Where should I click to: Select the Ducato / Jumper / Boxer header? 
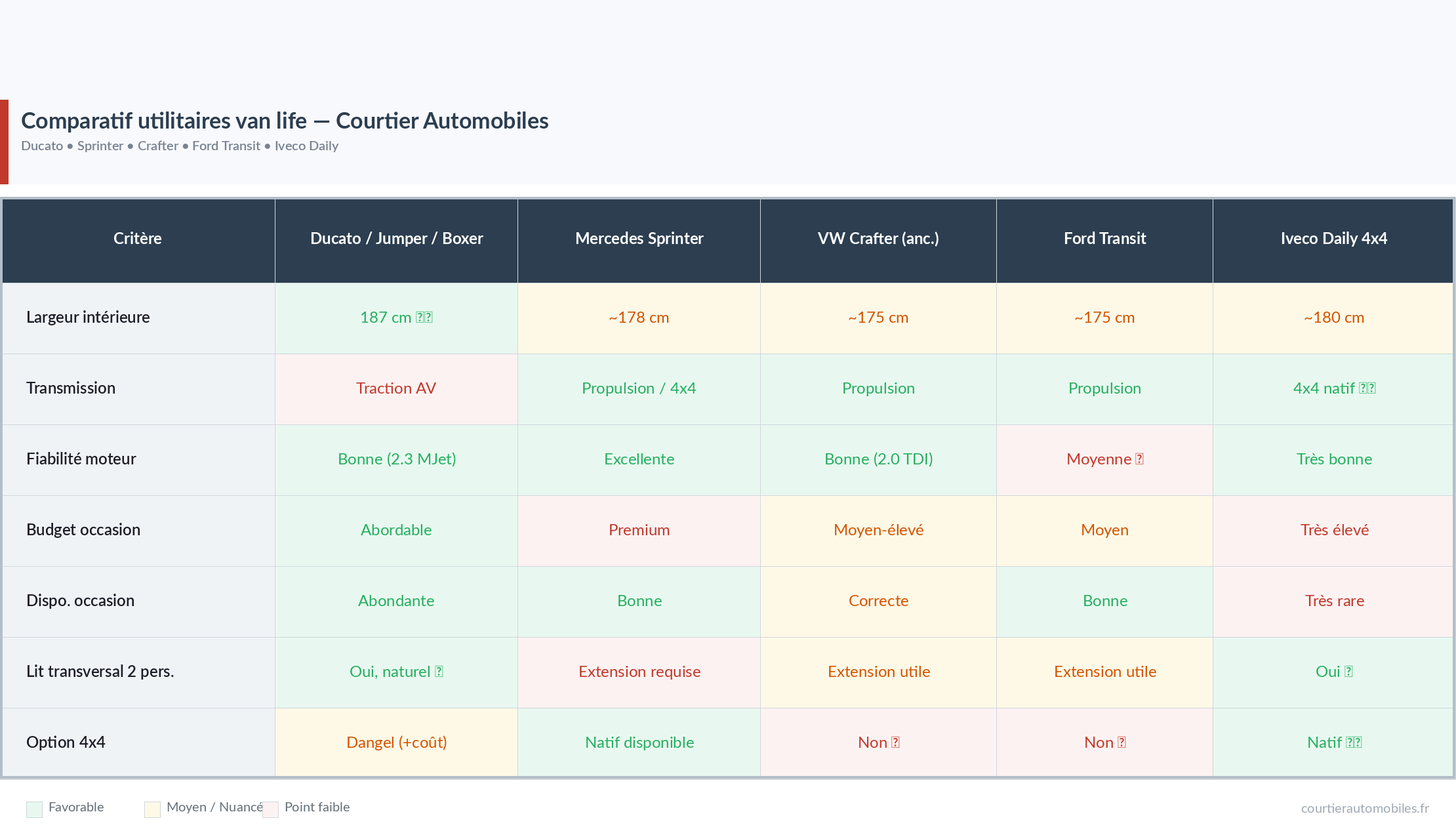coord(396,239)
